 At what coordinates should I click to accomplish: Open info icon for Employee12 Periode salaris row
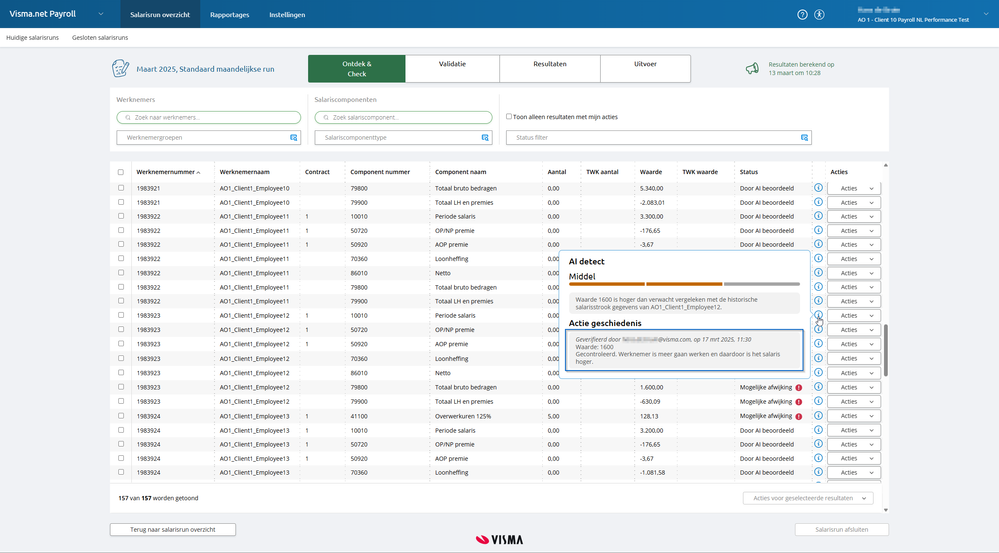(x=818, y=315)
